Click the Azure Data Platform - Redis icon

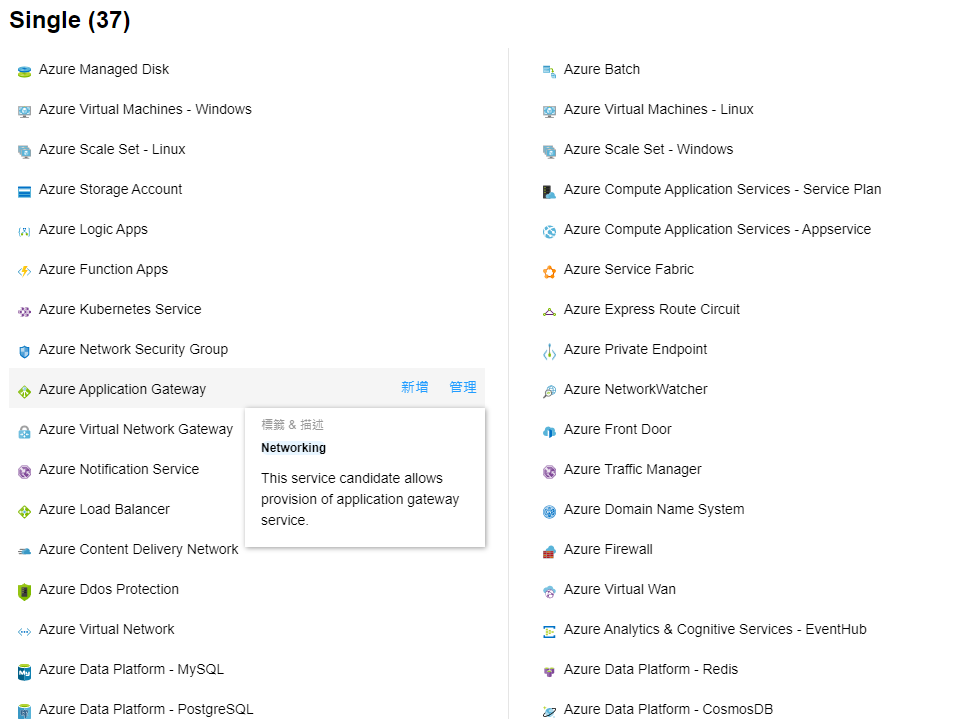(549, 672)
